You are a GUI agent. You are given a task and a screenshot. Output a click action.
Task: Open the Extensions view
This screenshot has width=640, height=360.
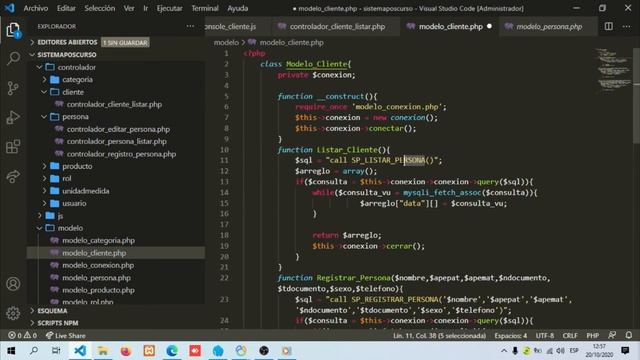point(13,147)
